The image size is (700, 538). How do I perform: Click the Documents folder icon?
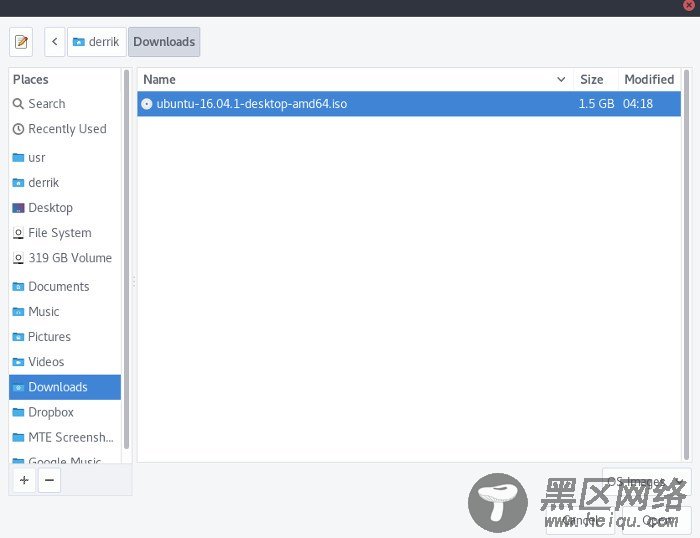[18, 287]
